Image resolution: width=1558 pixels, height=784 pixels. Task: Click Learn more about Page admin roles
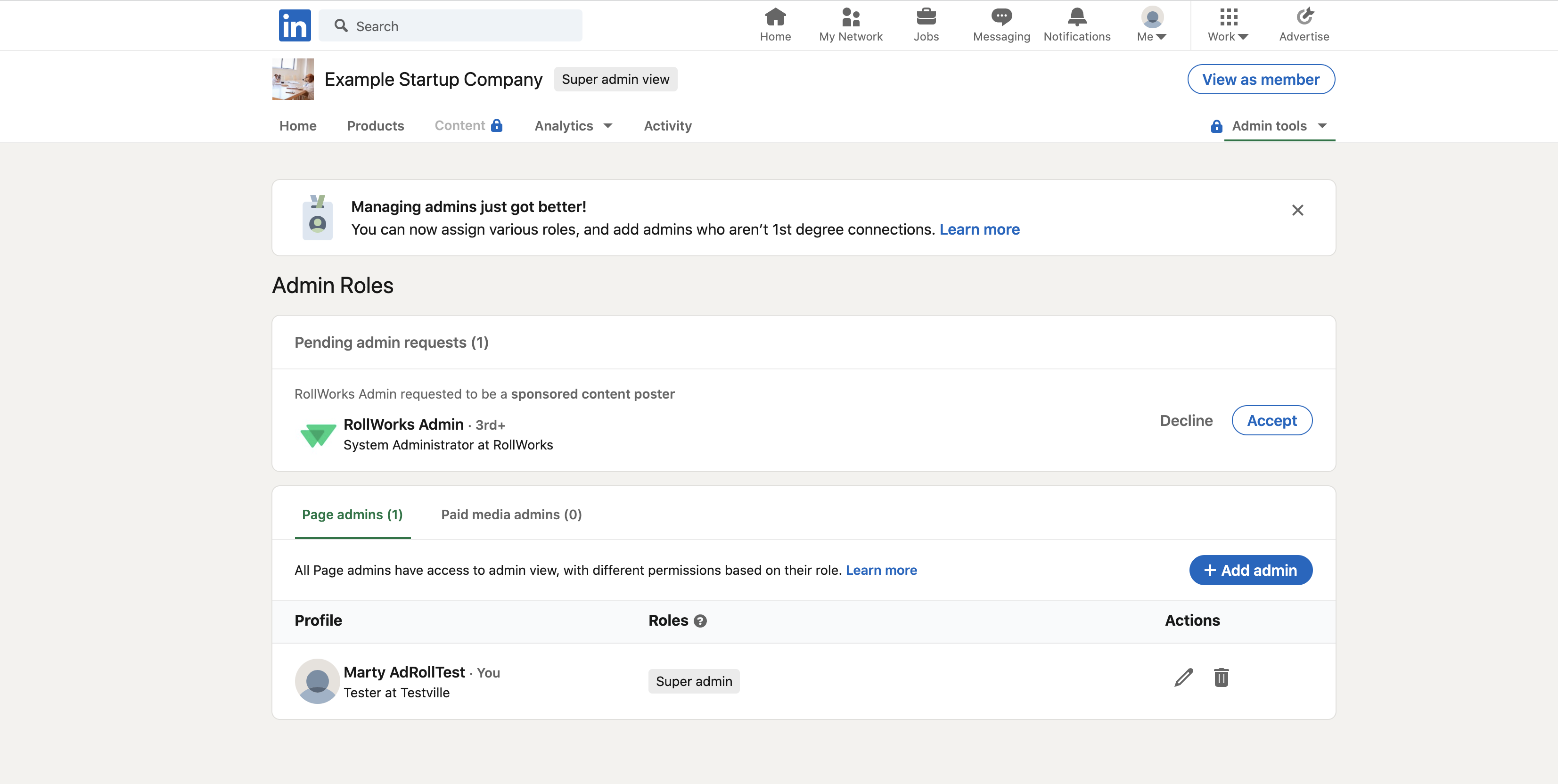coord(881,570)
